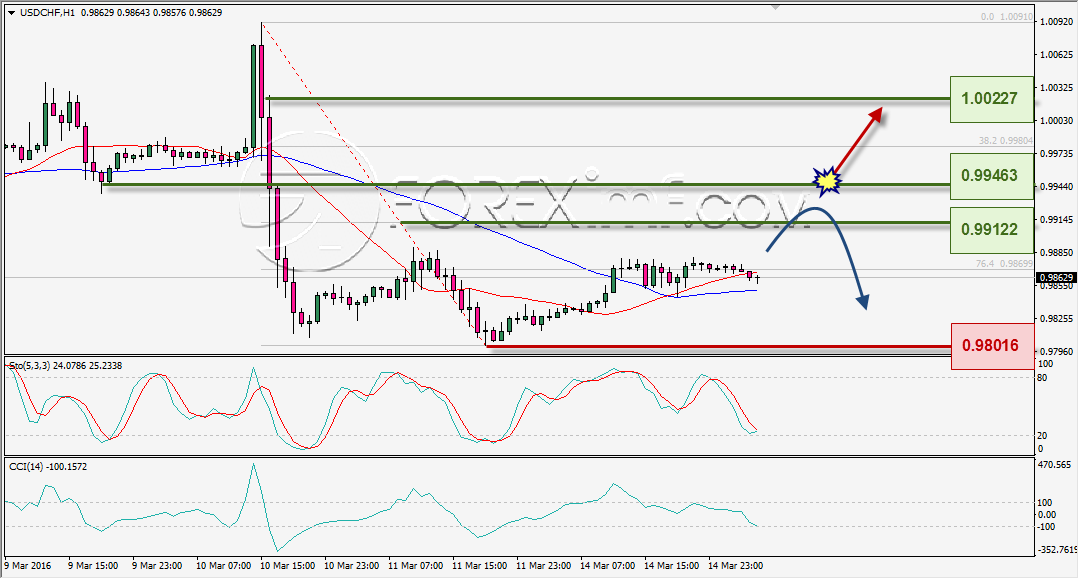Screen dimensions: 1079x579
Task: Click price axis value 0.99735
Action: click(x=1056, y=154)
